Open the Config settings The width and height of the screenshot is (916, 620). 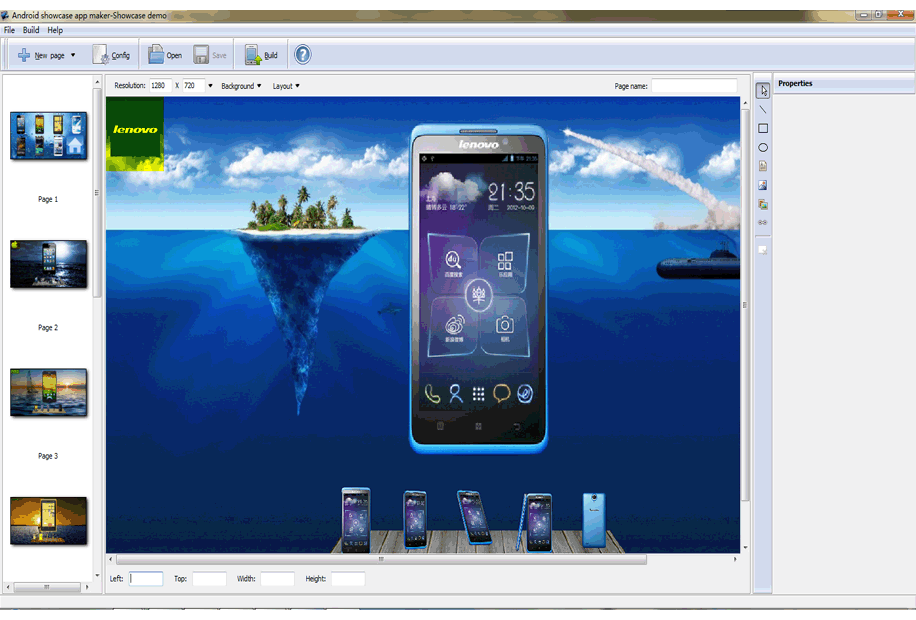pyautogui.click(x=113, y=55)
